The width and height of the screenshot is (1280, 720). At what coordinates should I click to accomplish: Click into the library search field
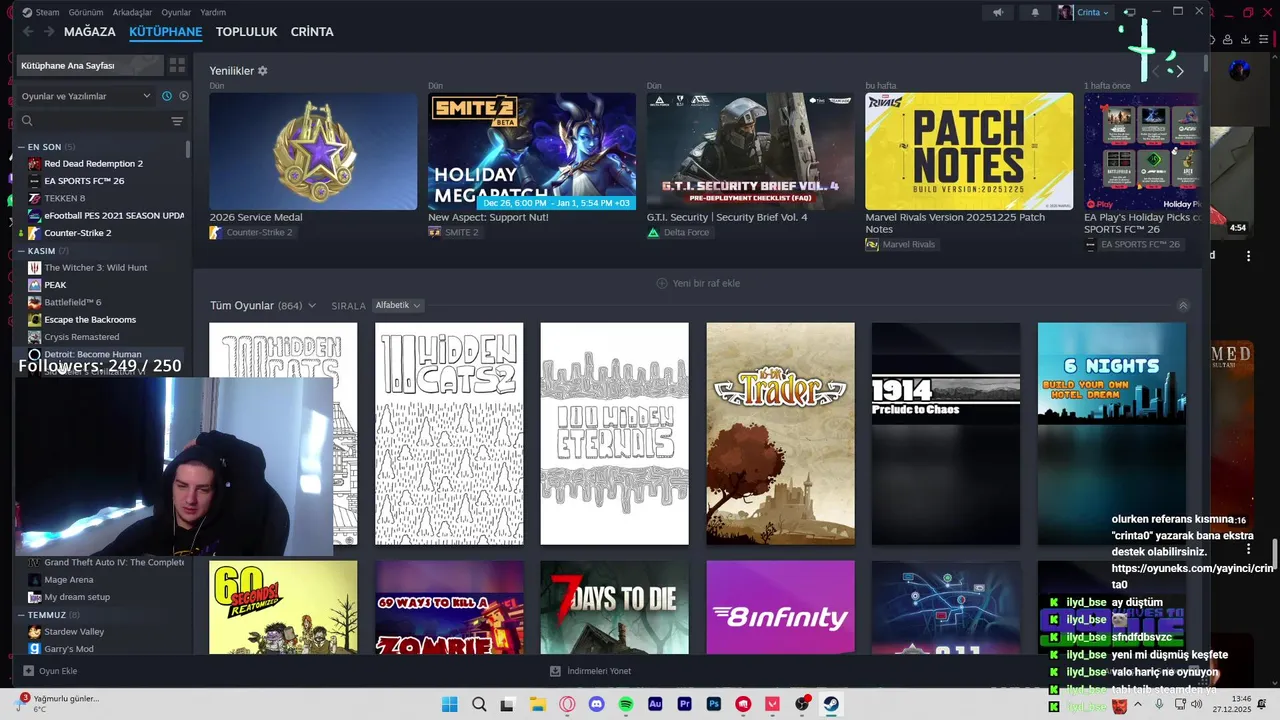[95, 121]
